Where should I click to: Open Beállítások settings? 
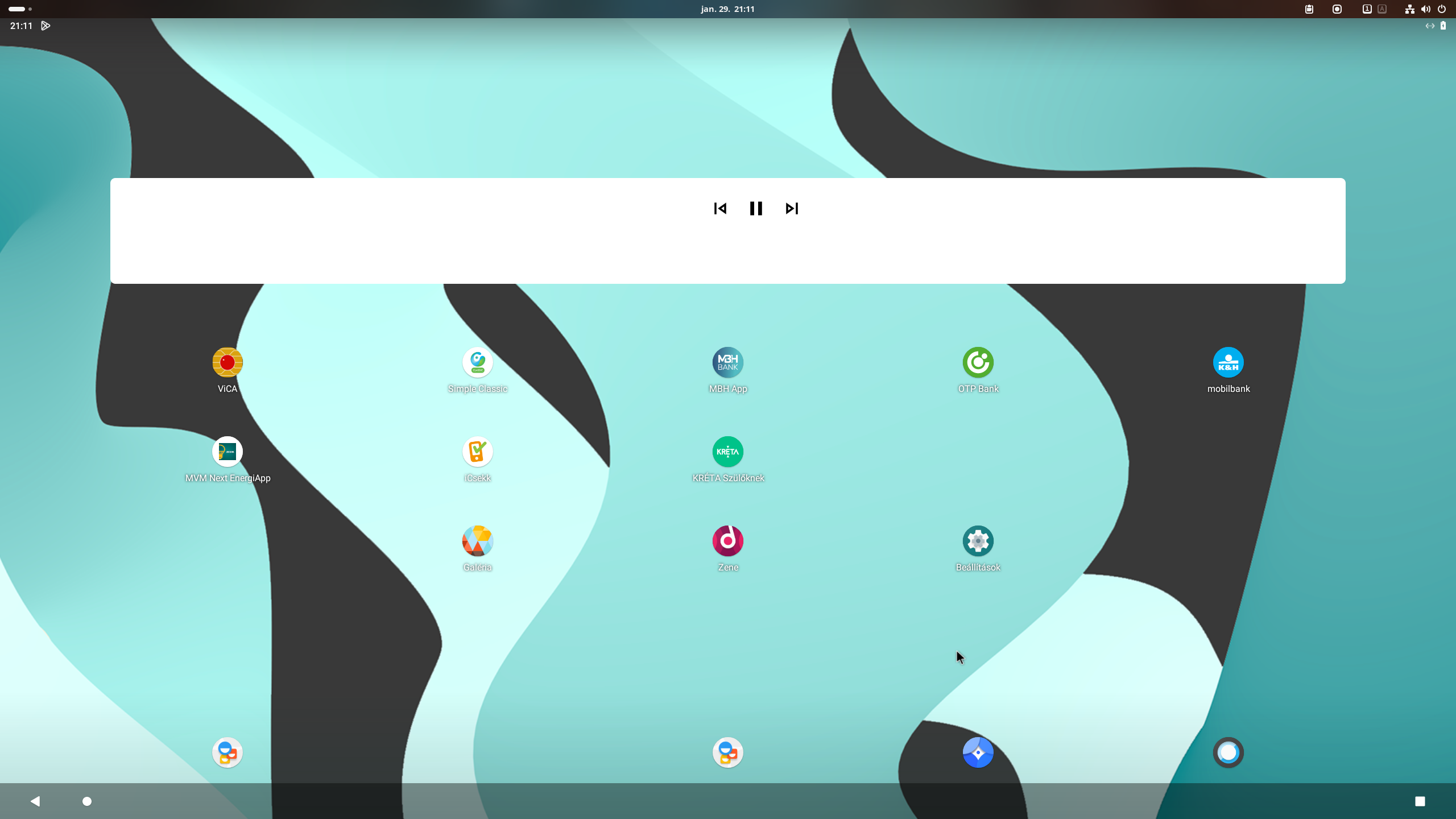(978, 541)
